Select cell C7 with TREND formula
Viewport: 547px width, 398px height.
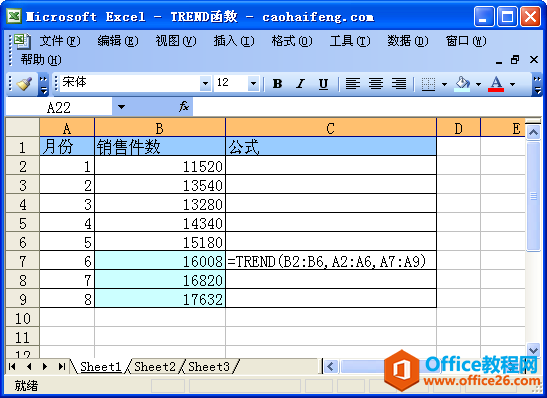331,260
